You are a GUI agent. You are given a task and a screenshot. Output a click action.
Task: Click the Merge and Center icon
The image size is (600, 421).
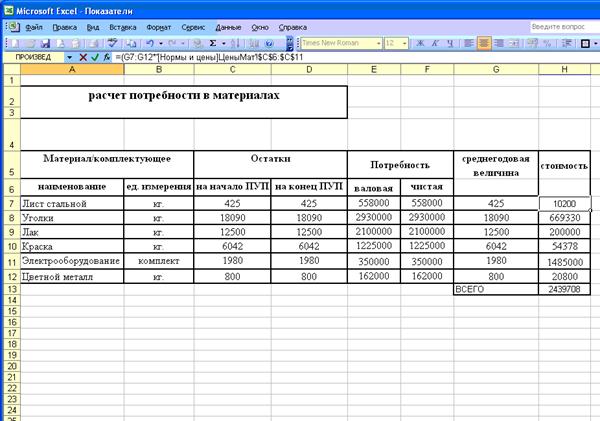(x=514, y=43)
